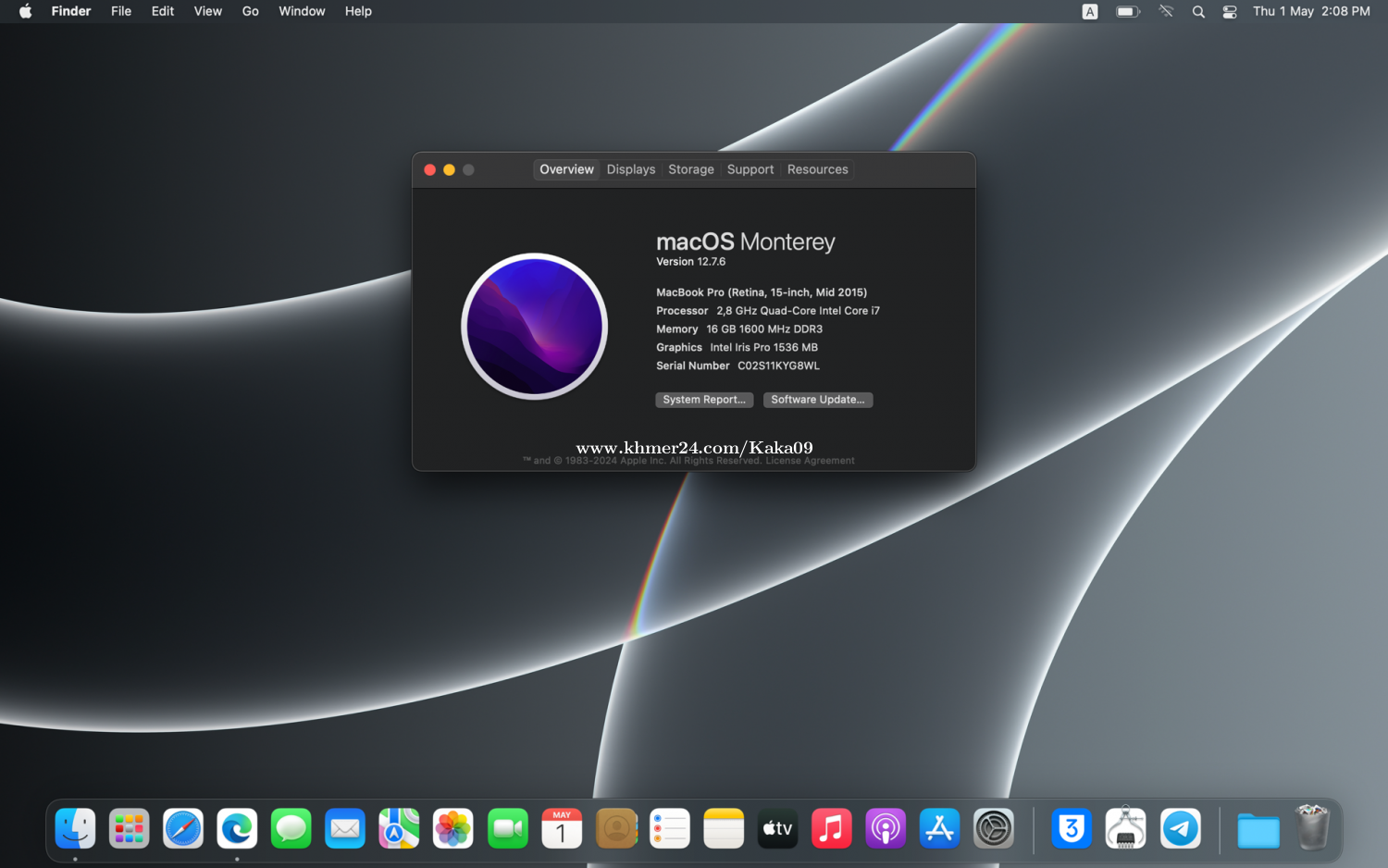Open the Downloads folder in Dock
The width and height of the screenshot is (1388, 868).
pos(1258,830)
